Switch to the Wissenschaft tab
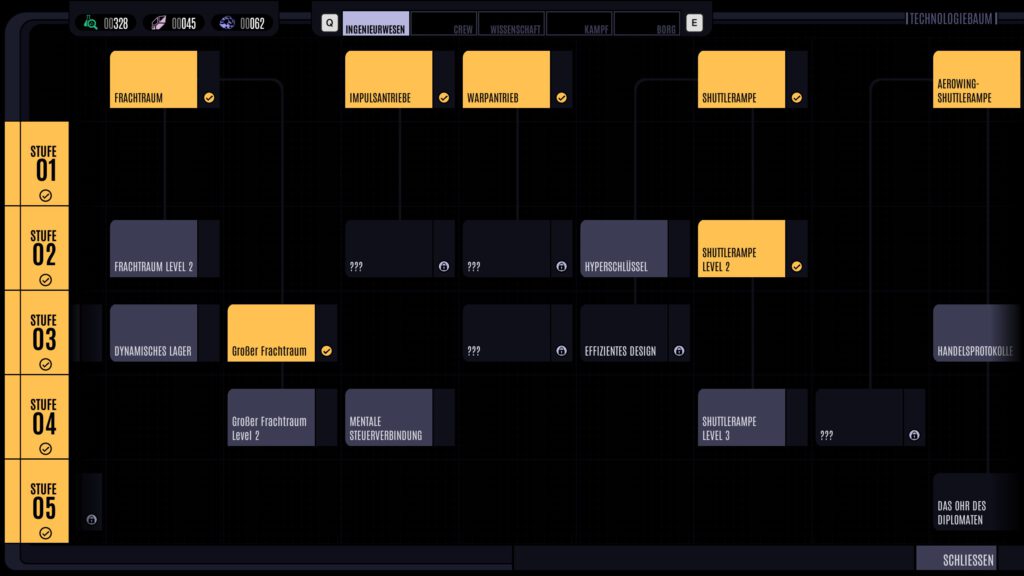Screen dimensions: 1024x576 (511, 24)
